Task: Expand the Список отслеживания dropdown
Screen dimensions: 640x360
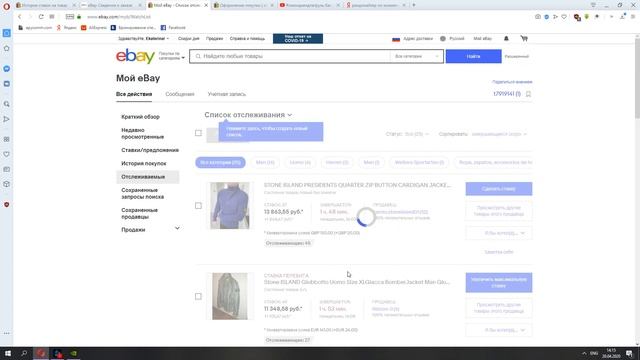Action: (x=248, y=115)
